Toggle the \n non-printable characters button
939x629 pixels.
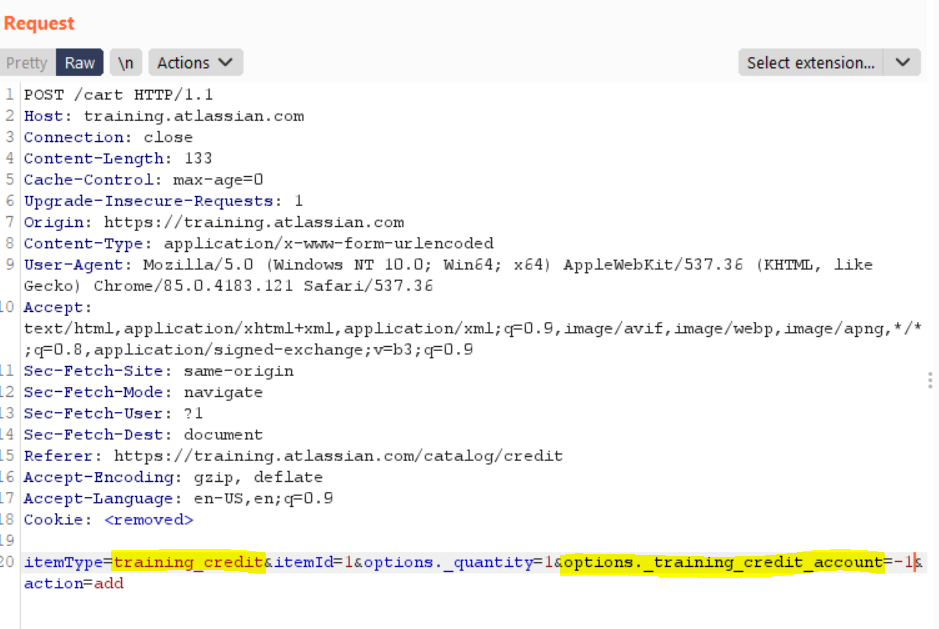click(x=125, y=63)
